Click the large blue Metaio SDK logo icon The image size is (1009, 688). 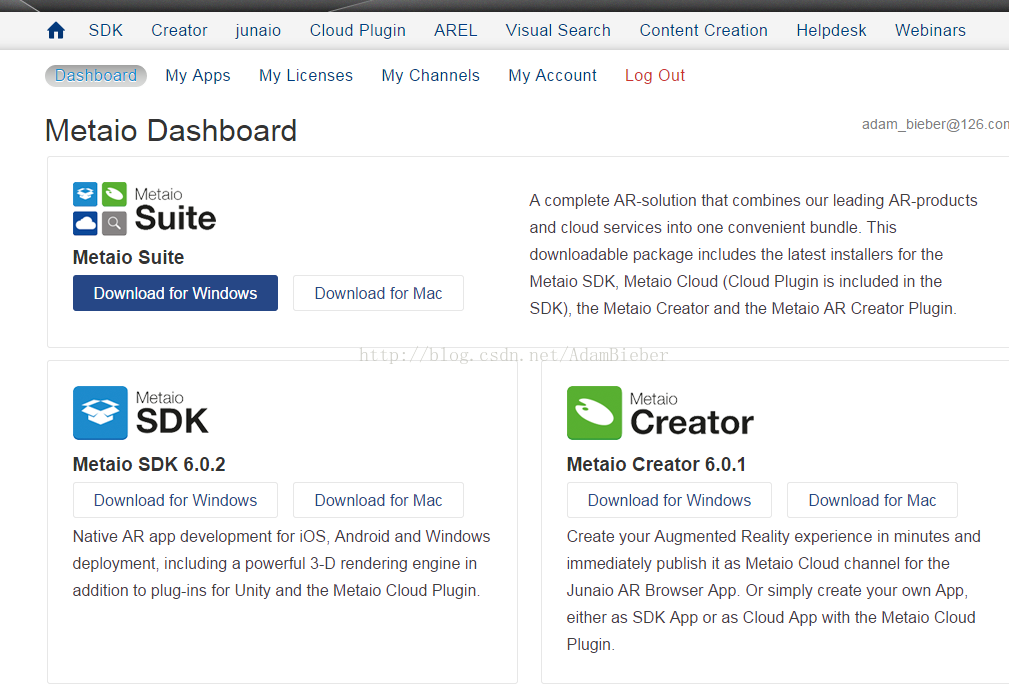coord(100,413)
